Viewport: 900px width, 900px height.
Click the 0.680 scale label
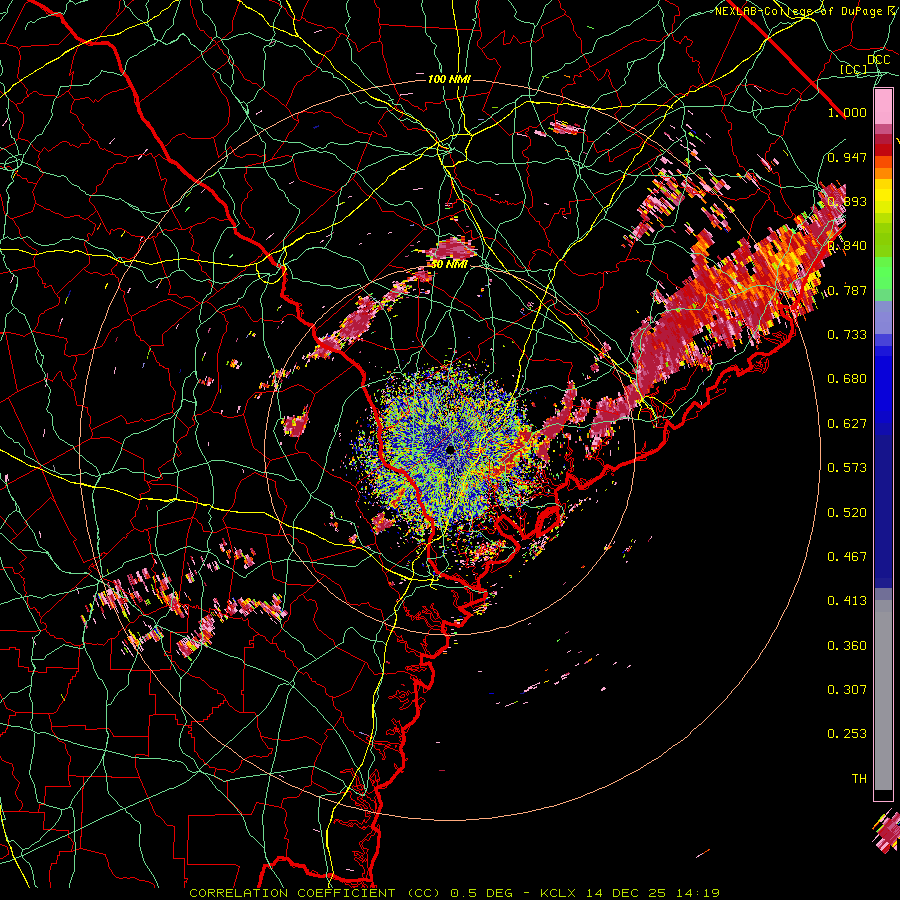click(x=847, y=379)
